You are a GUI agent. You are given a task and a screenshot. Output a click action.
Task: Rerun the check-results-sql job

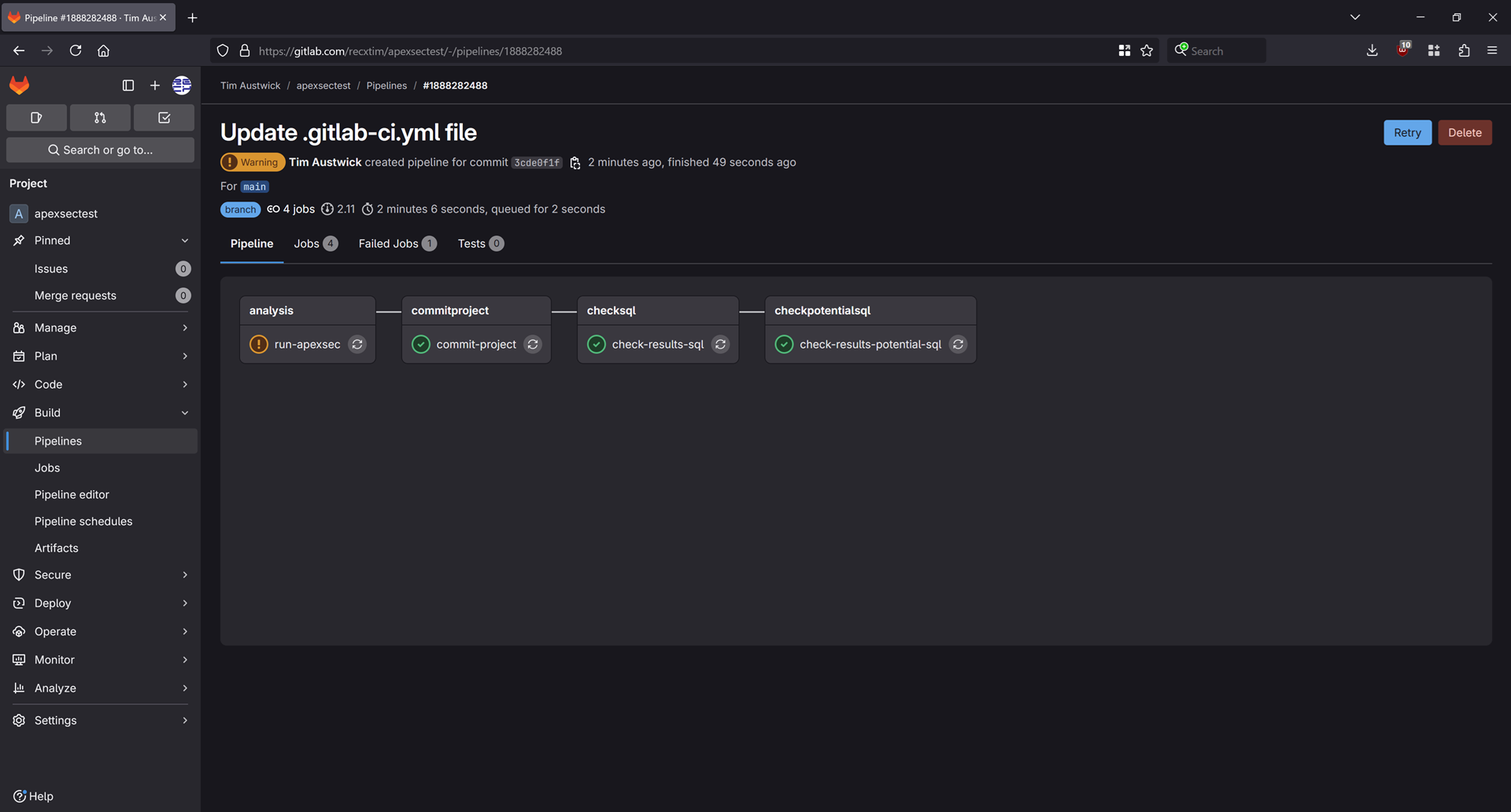click(x=720, y=345)
